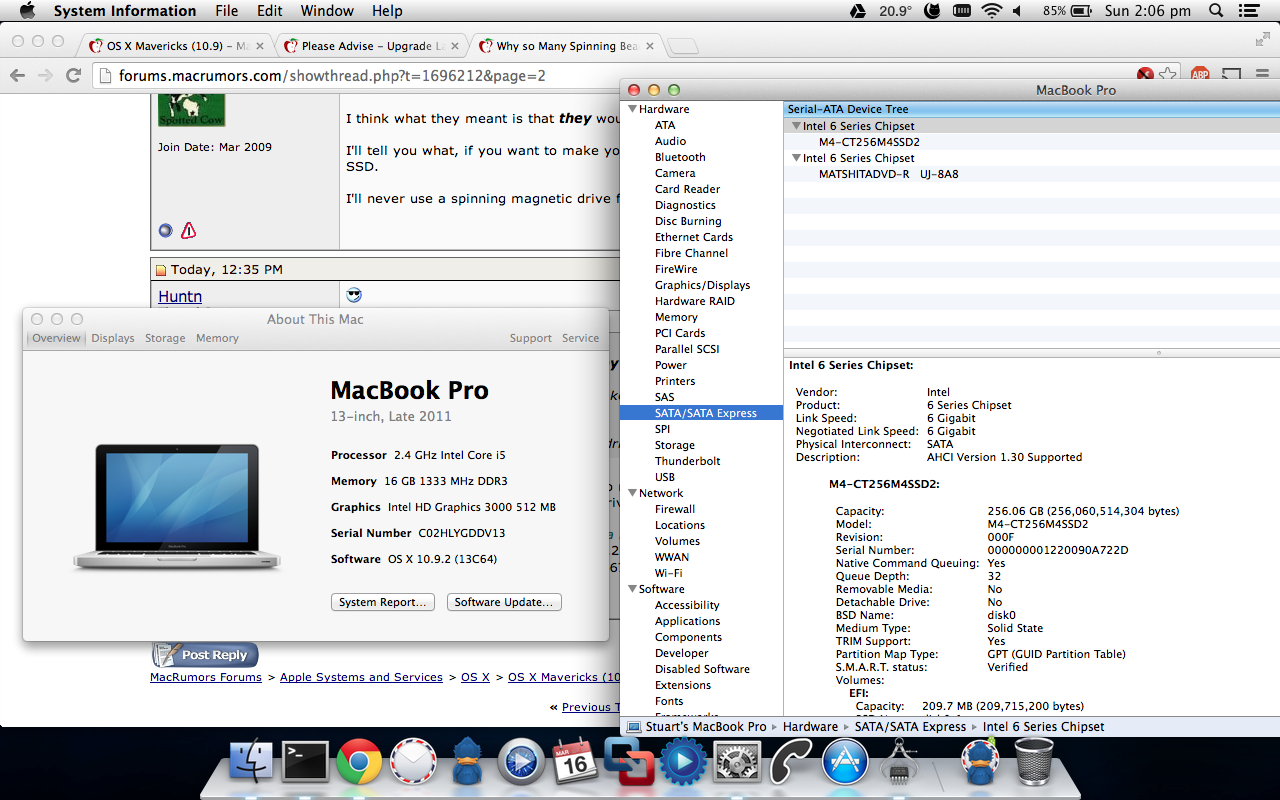Open the Huntn user profile link
This screenshot has height=800, width=1280.
[180, 296]
